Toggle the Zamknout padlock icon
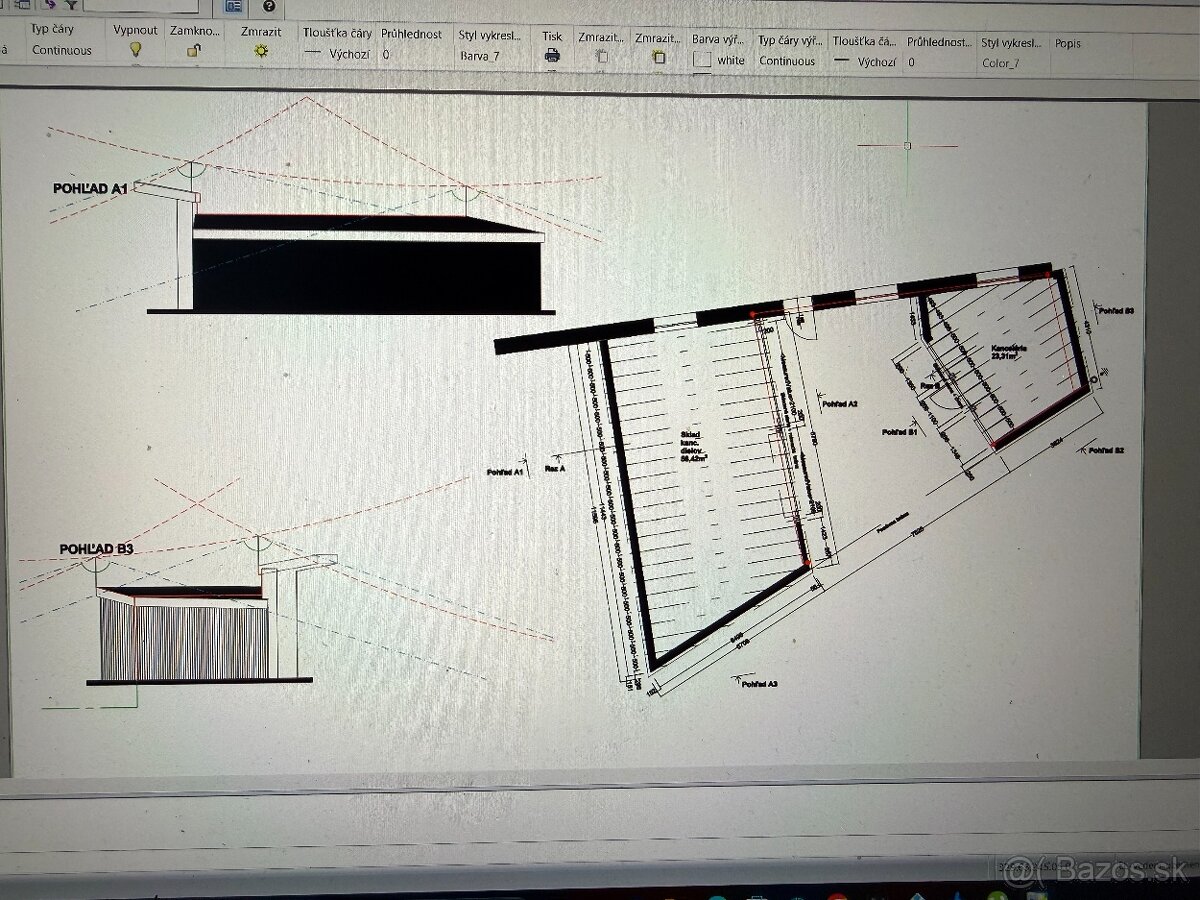The width and height of the screenshot is (1200, 900). [x=194, y=51]
